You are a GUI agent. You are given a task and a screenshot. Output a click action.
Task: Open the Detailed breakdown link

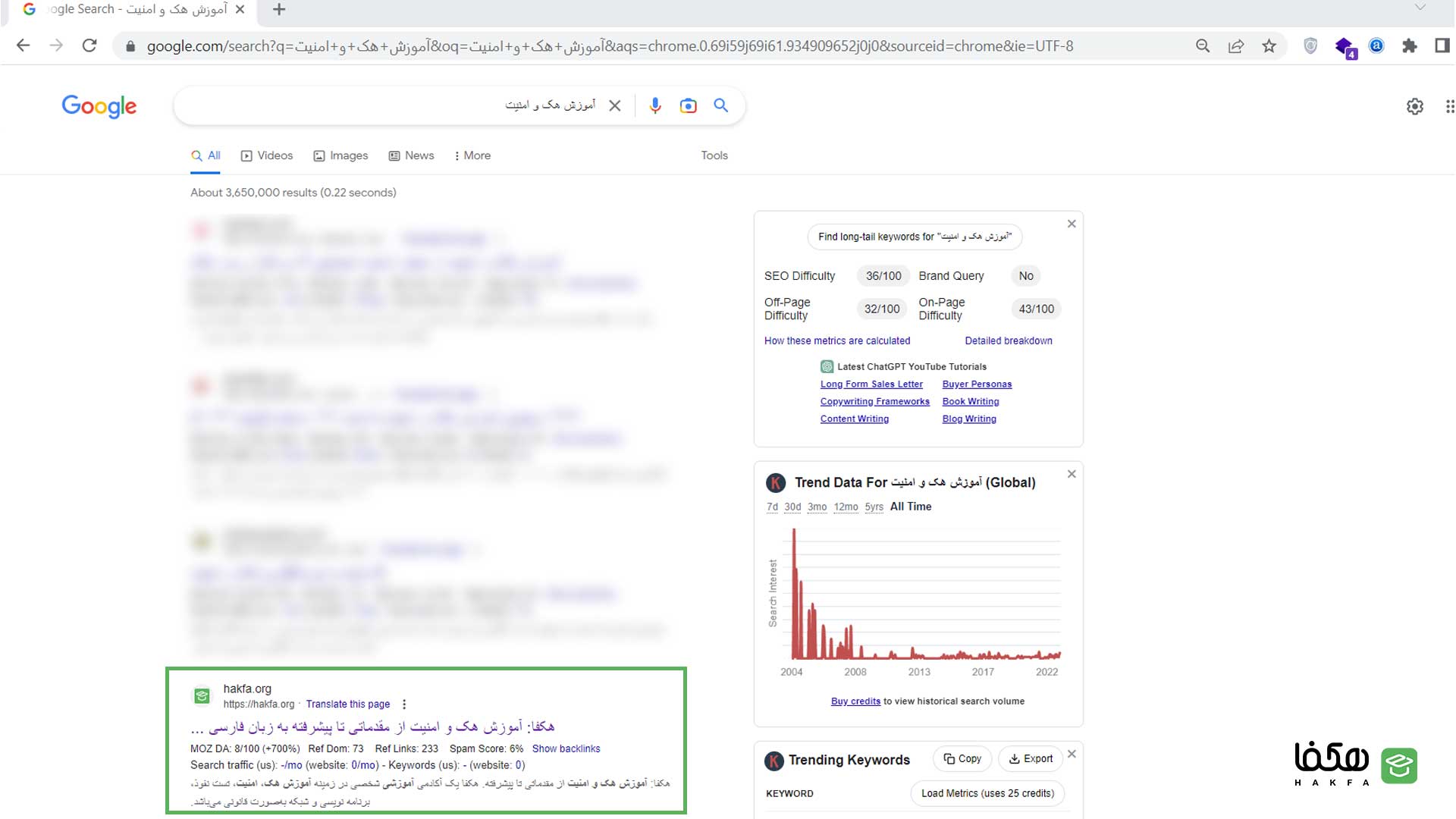1009,340
